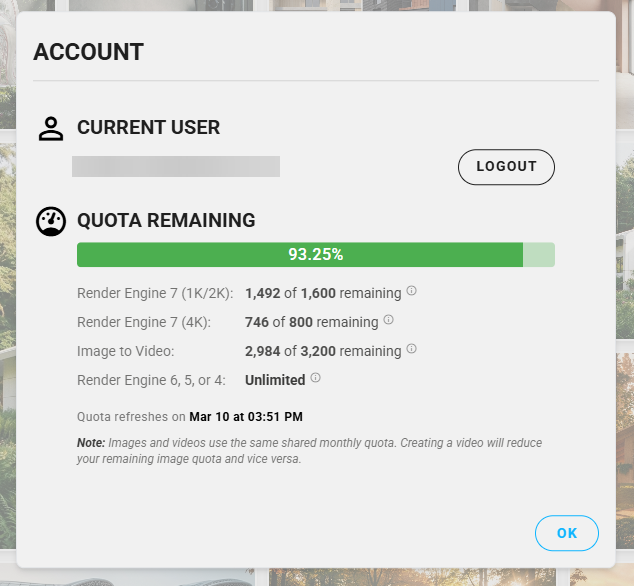Click info icon for Render Engine 7 (1K/2K)
The height and width of the screenshot is (586, 634).
pyautogui.click(x=411, y=292)
